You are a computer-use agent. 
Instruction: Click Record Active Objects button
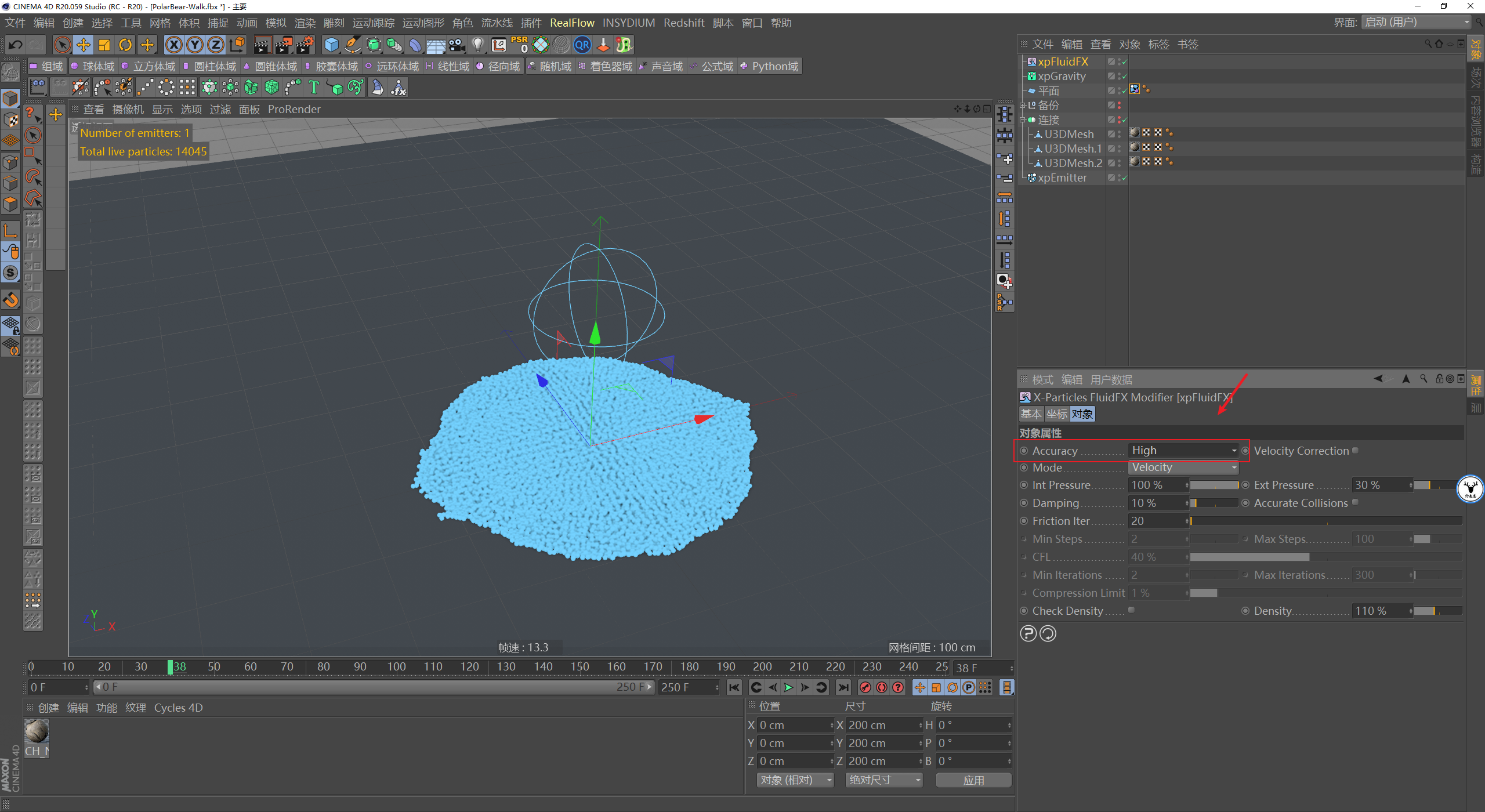(x=865, y=687)
